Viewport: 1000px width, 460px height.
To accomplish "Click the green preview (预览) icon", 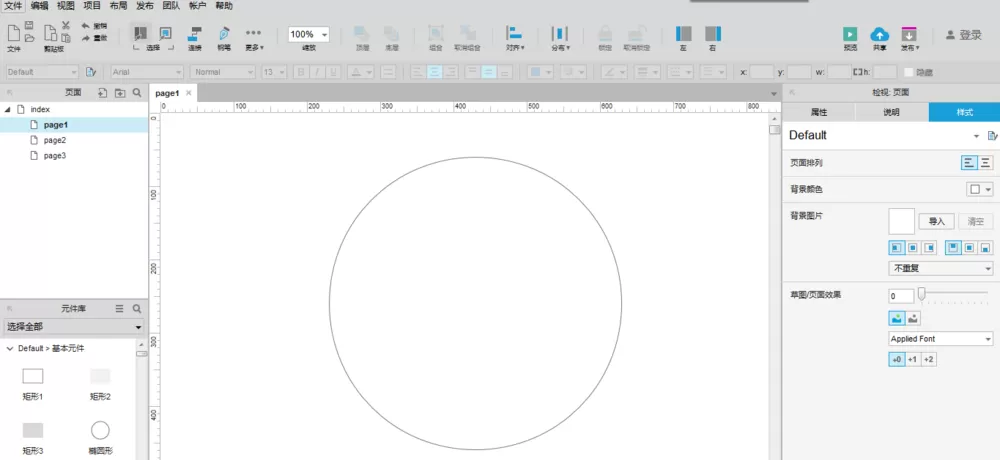I will [x=849, y=34].
